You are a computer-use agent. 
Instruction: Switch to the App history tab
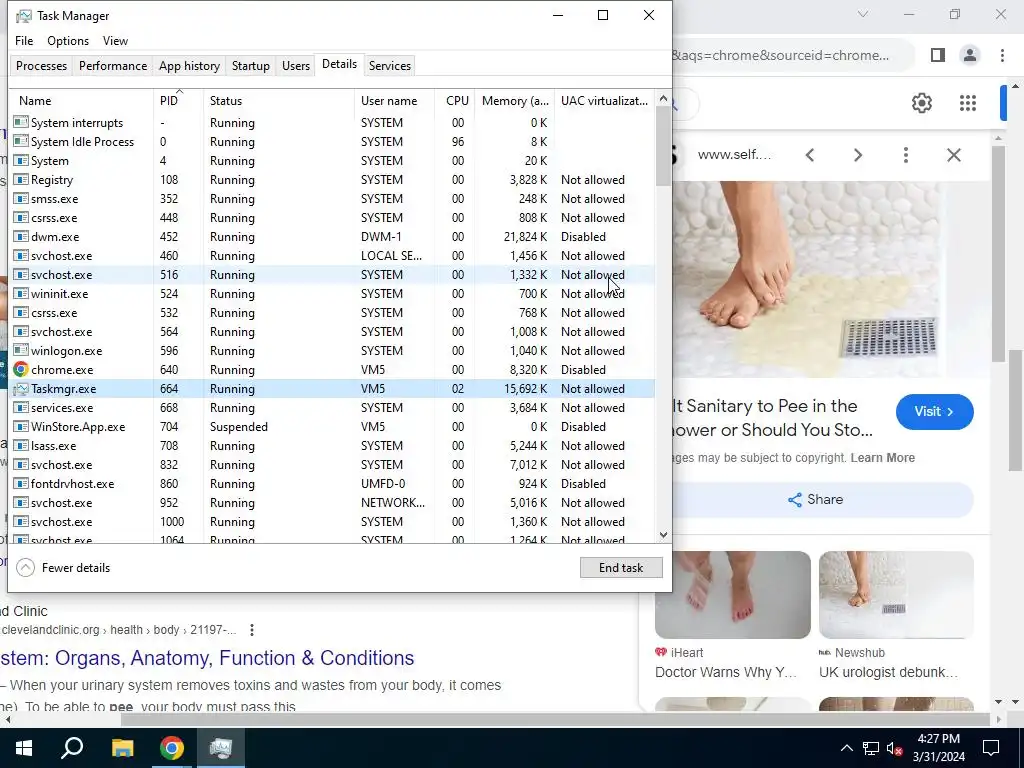189,66
